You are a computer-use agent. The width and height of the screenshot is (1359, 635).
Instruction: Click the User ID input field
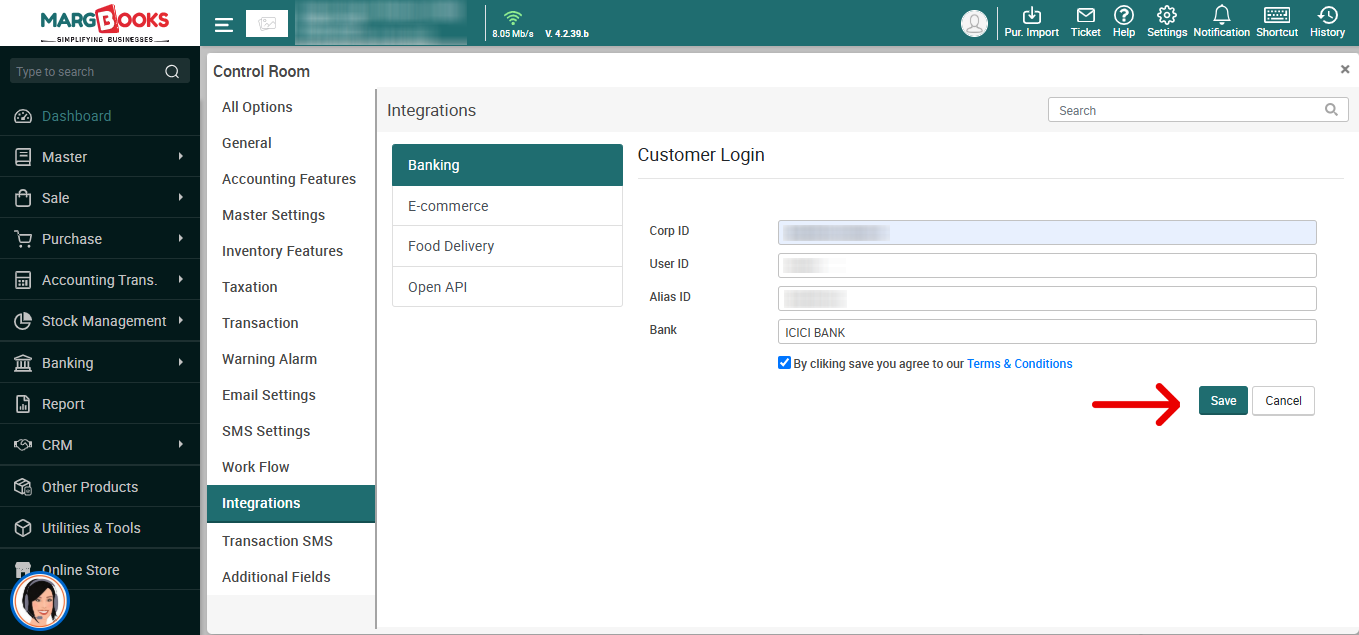[1047, 265]
